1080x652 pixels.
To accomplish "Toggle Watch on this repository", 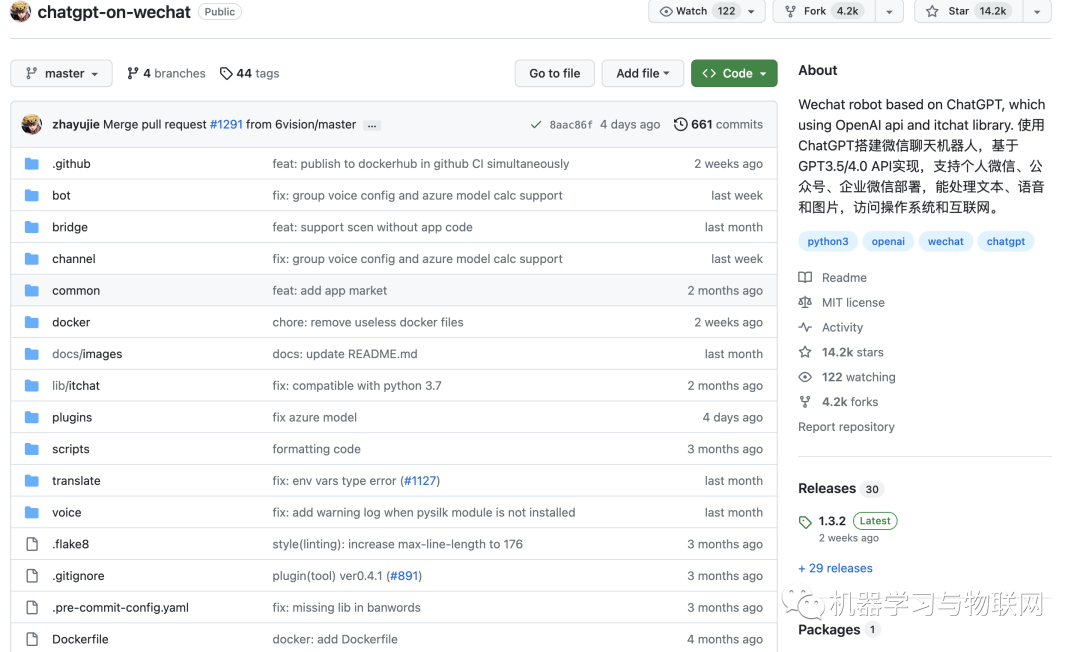I will coord(698,11).
